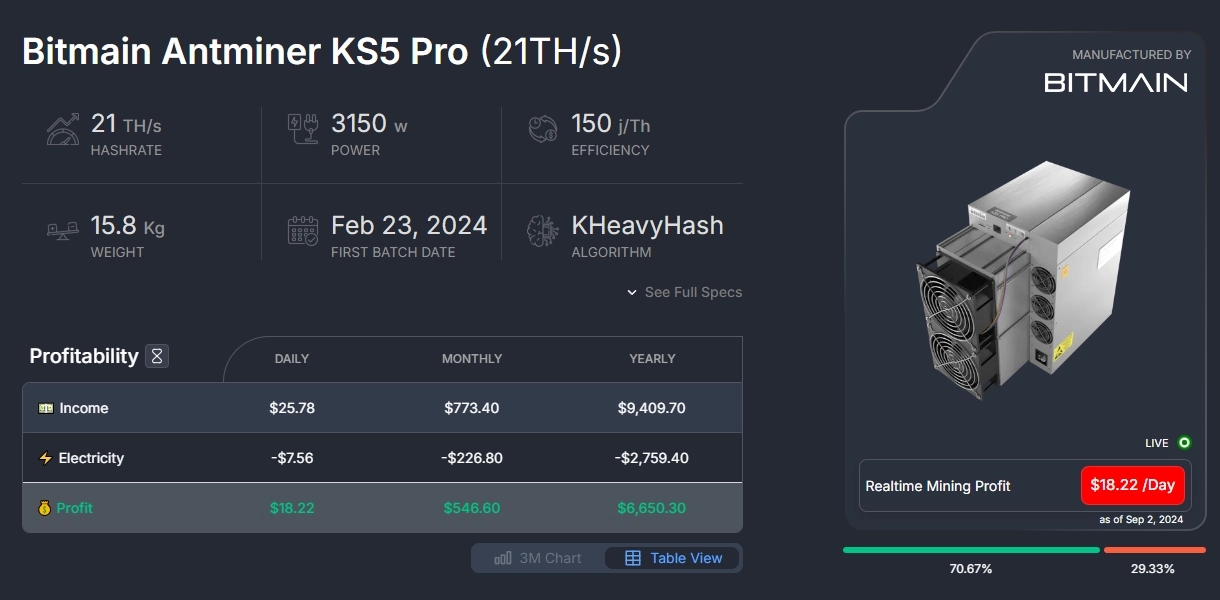The height and width of the screenshot is (600, 1220).
Task: Select the brain icon beside KHeavyHash algorithm
Action: 542,230
